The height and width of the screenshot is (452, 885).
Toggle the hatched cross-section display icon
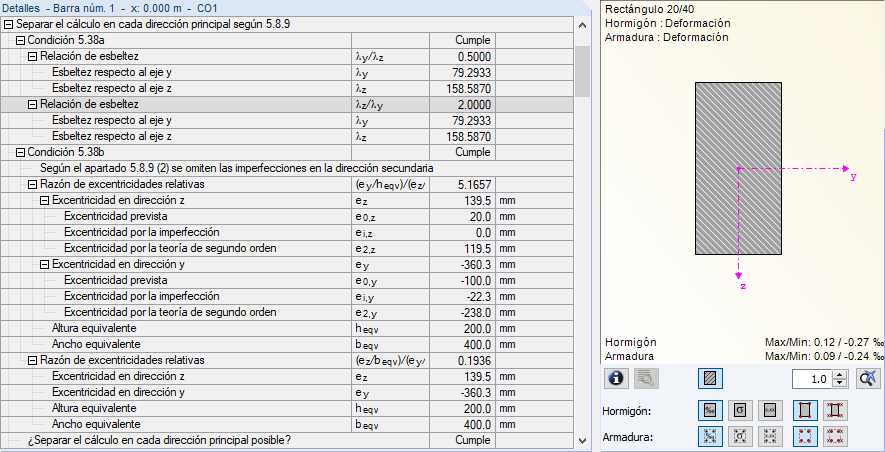710,378
